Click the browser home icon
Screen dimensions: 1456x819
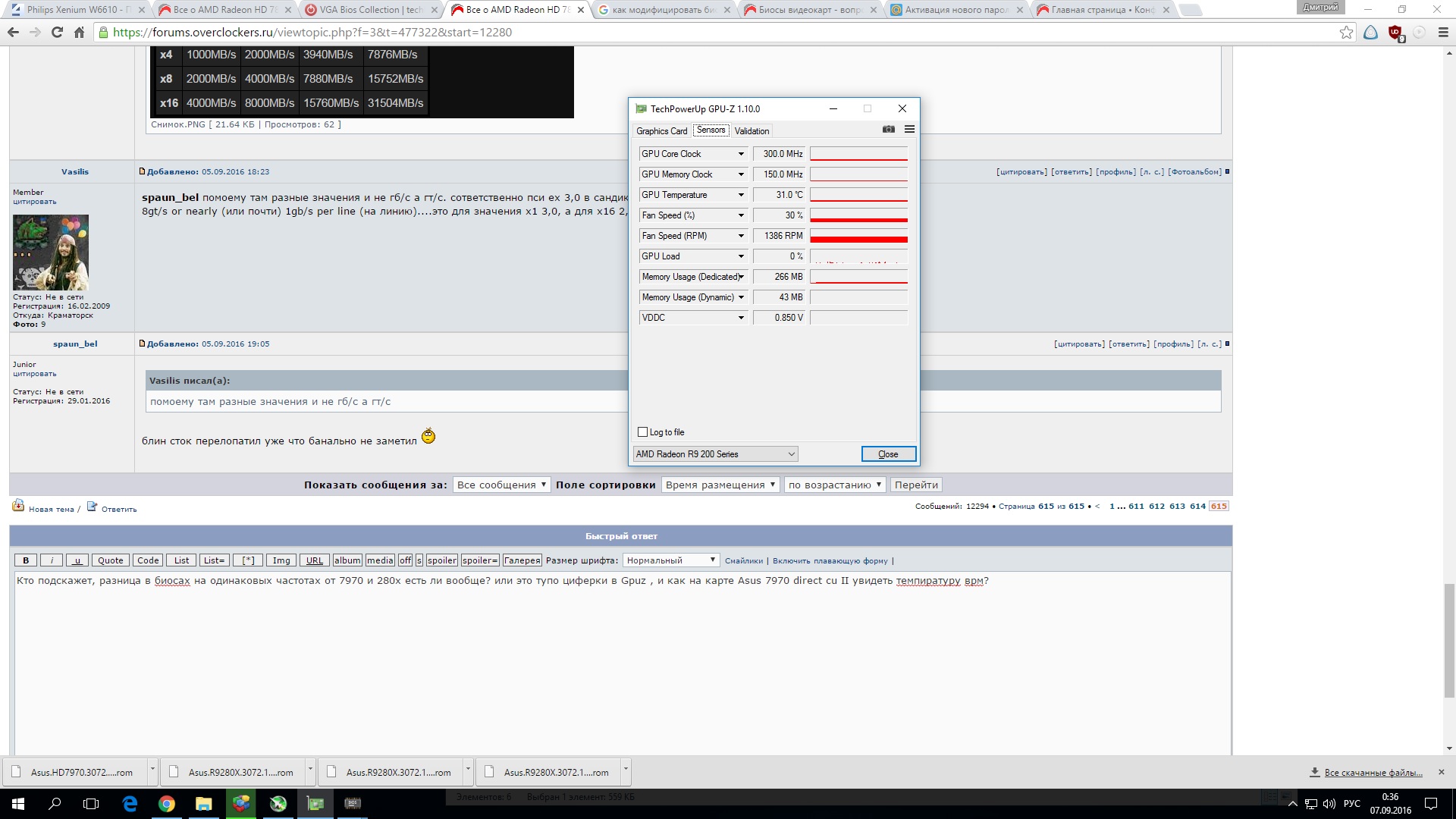[x=79, y=33]
